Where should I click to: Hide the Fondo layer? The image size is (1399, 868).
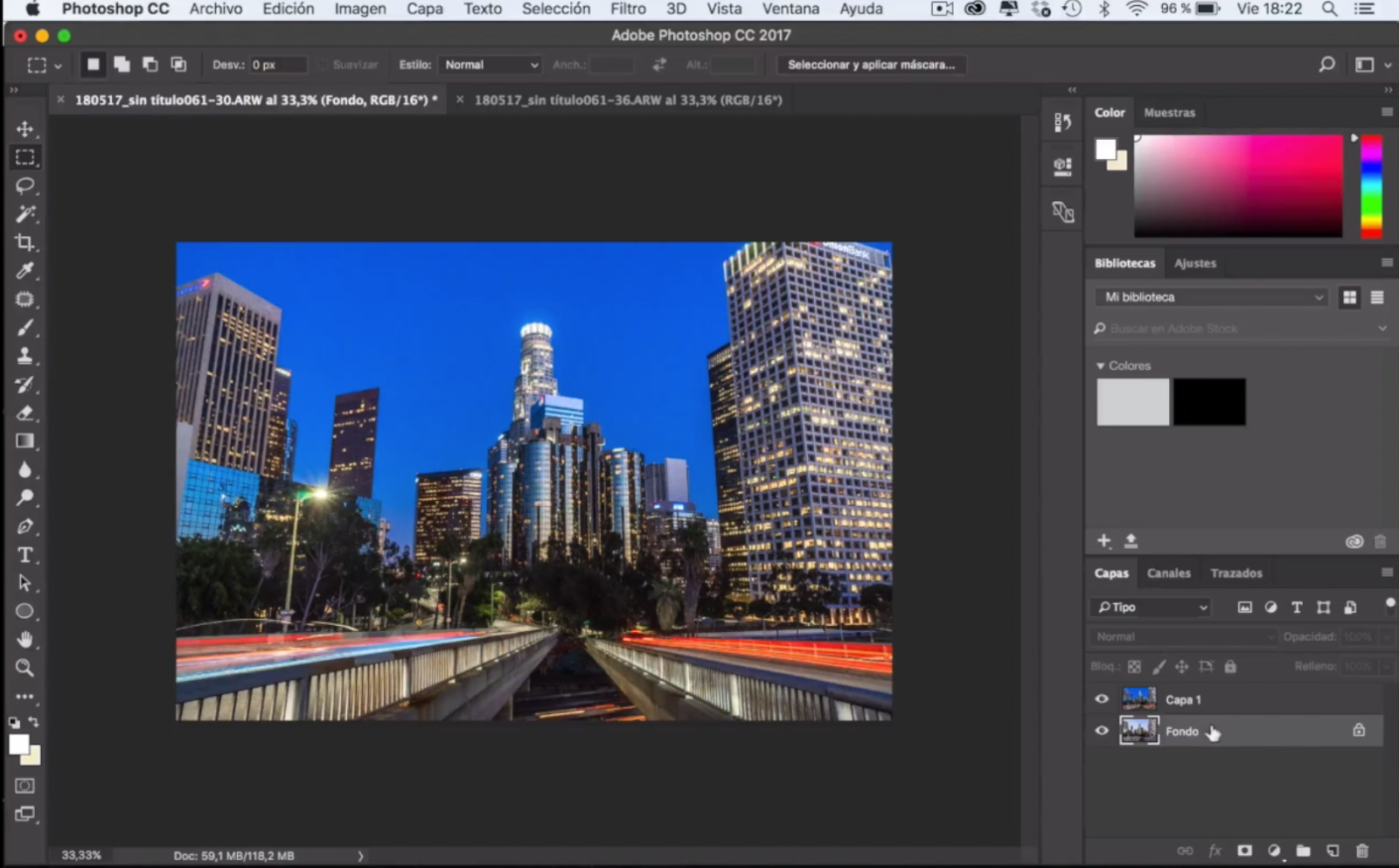[x=1102, y=731]
